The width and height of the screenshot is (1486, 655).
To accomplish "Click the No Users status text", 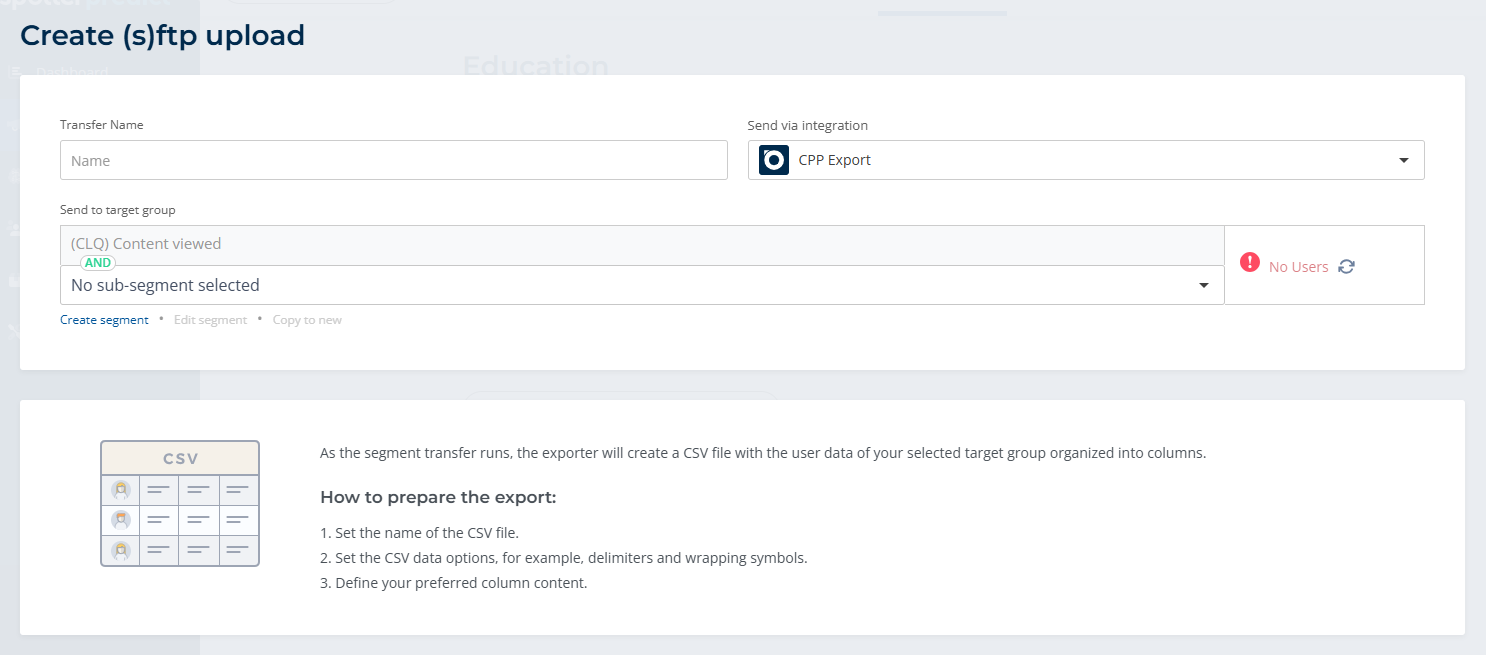I will tap(1298, 267).
